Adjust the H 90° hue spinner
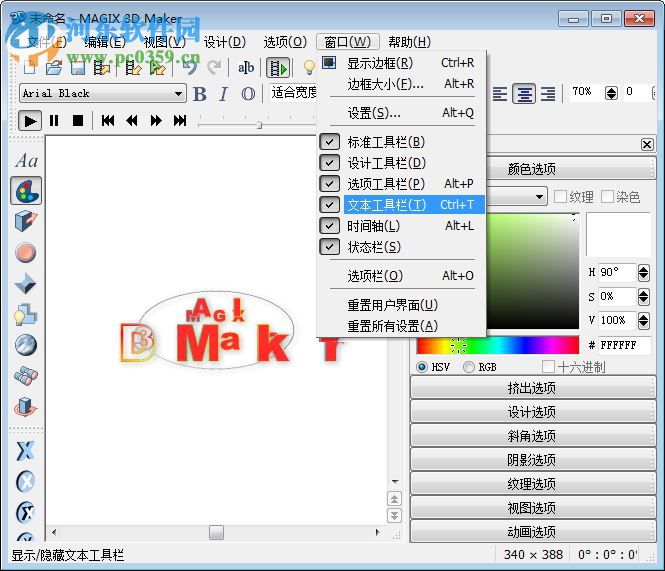Viewport: 665px width, 571px height. click(x=643, y=273)
